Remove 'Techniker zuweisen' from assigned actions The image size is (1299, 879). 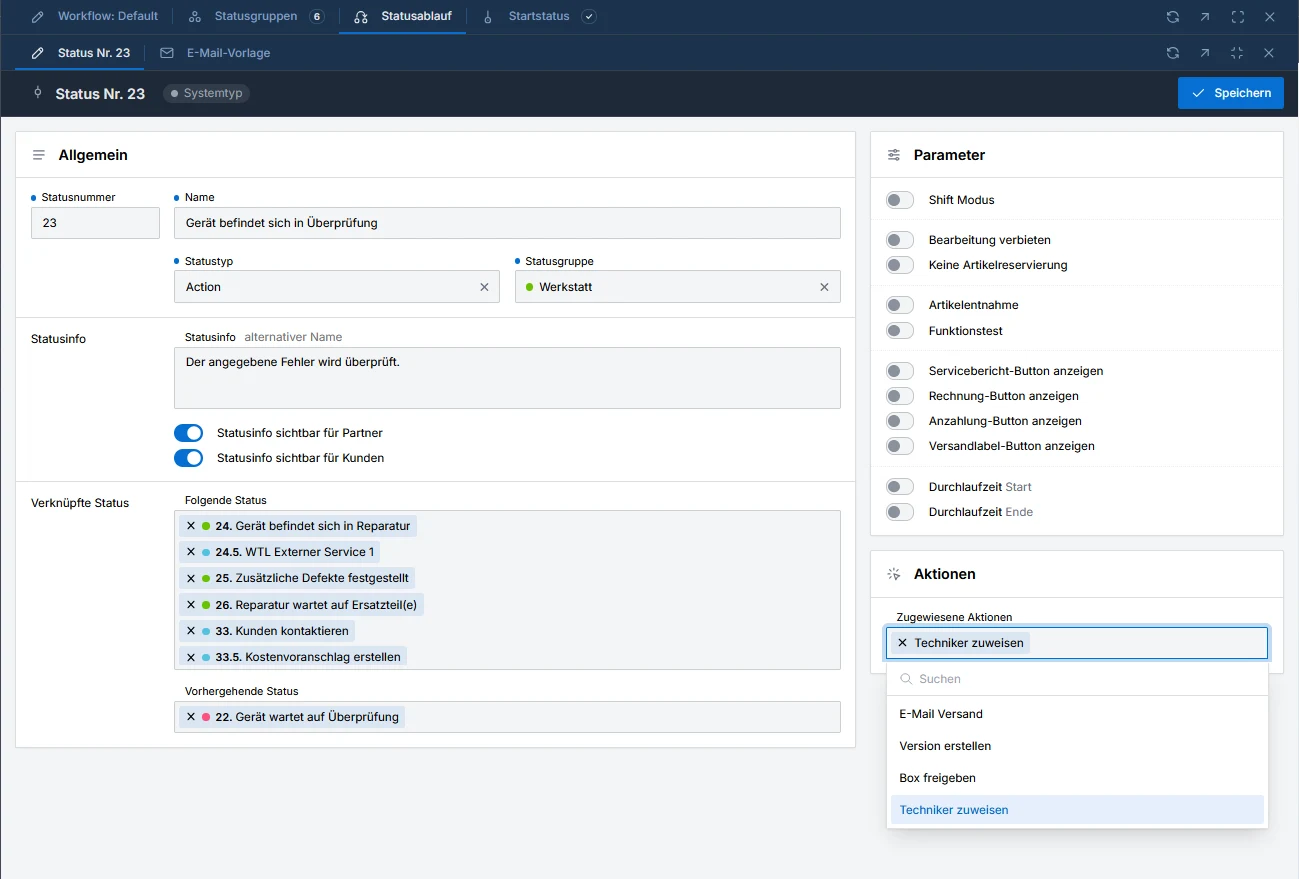pos(902,643)
